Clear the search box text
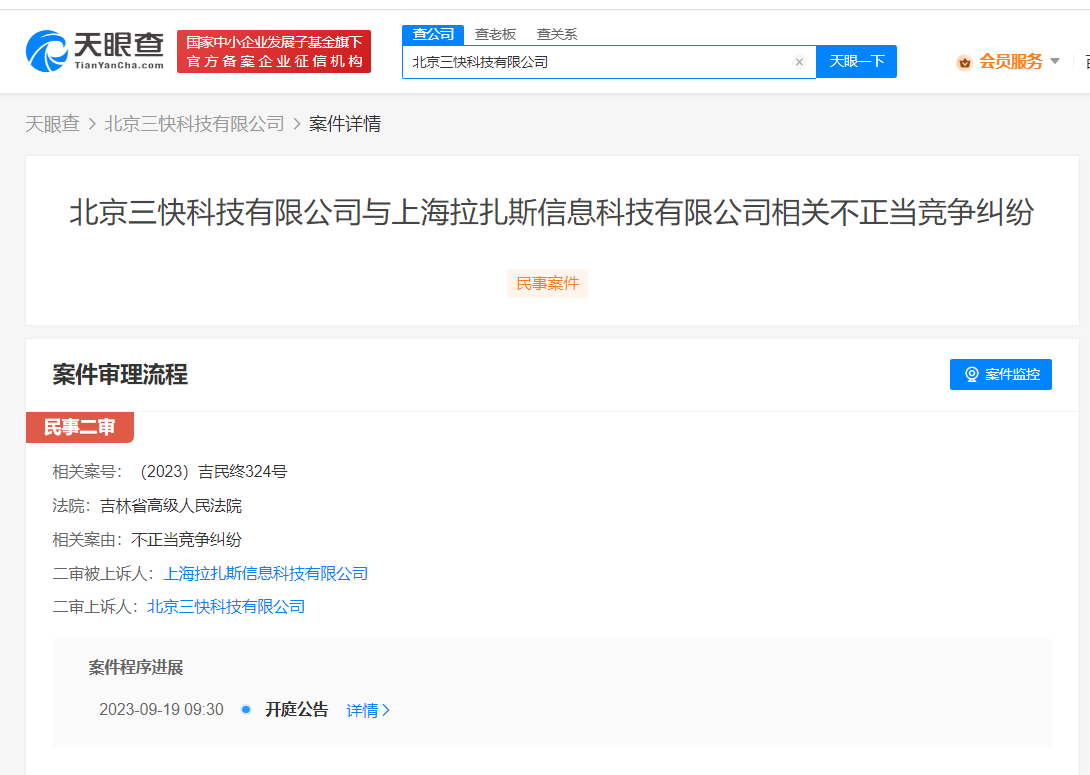This screenshot has width=1090, height=775. click(799, 62)
